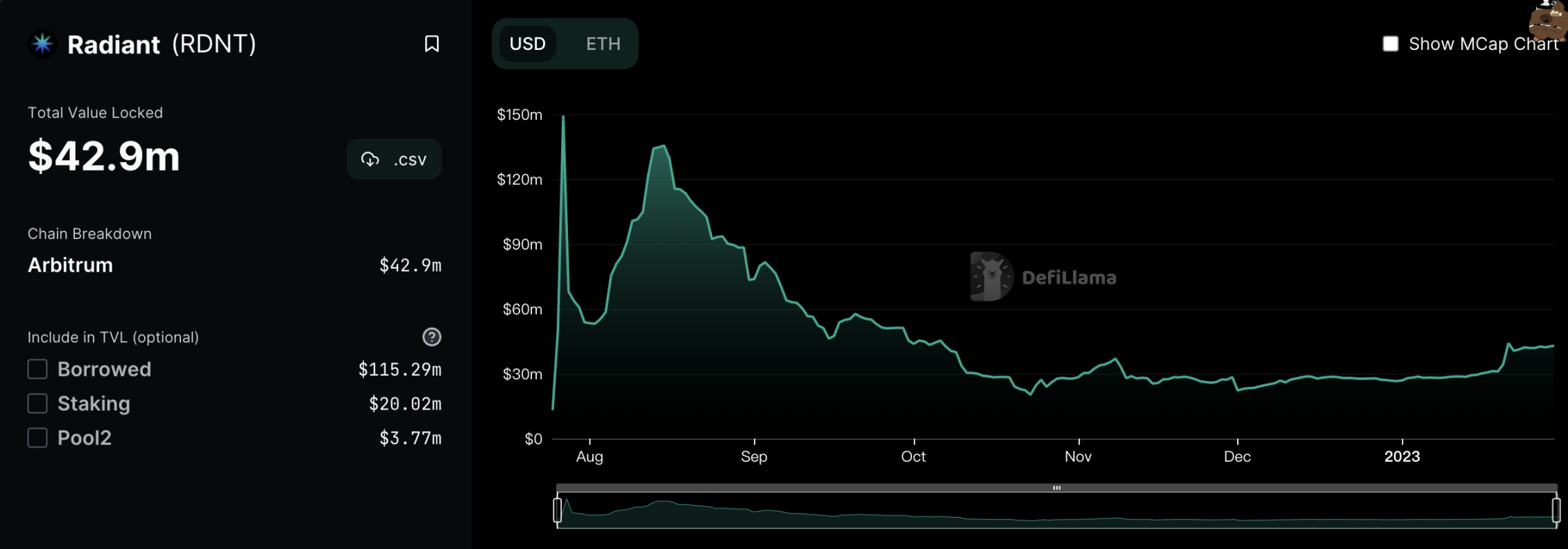Click the Radiant (RDNT) title text
Screen dimensions: 1568x549
162,44
